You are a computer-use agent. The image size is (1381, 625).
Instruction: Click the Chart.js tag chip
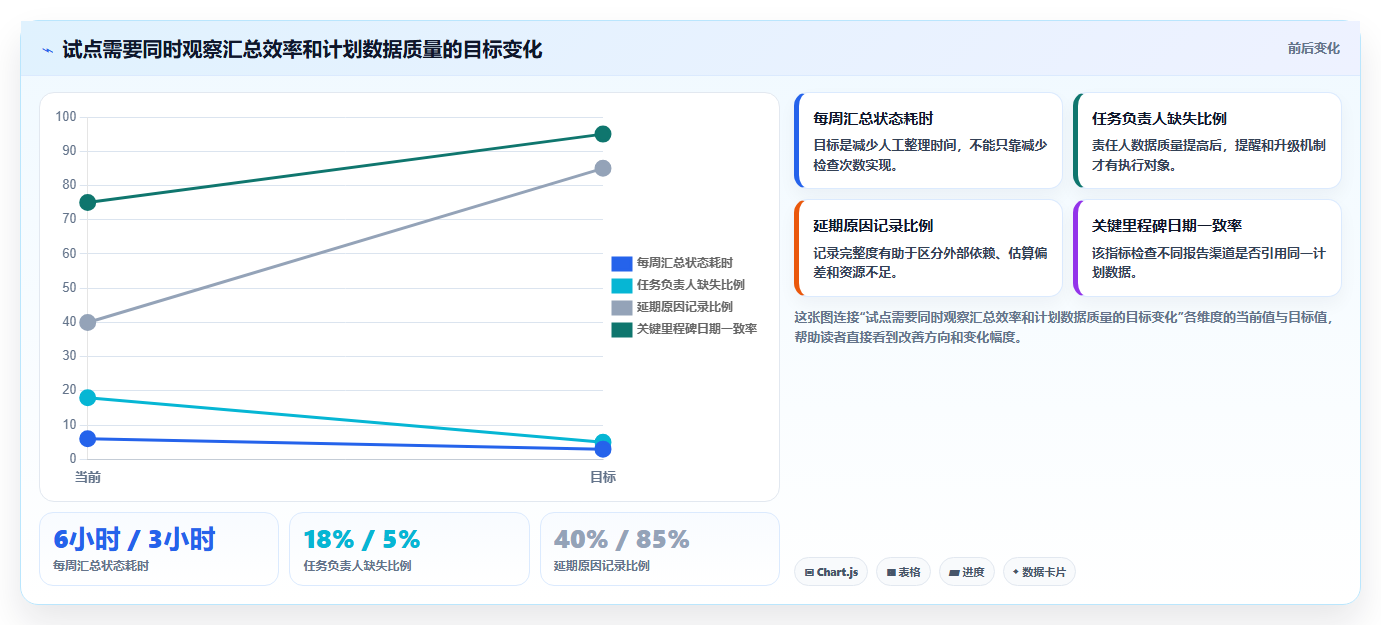click(x=831, y=572)
